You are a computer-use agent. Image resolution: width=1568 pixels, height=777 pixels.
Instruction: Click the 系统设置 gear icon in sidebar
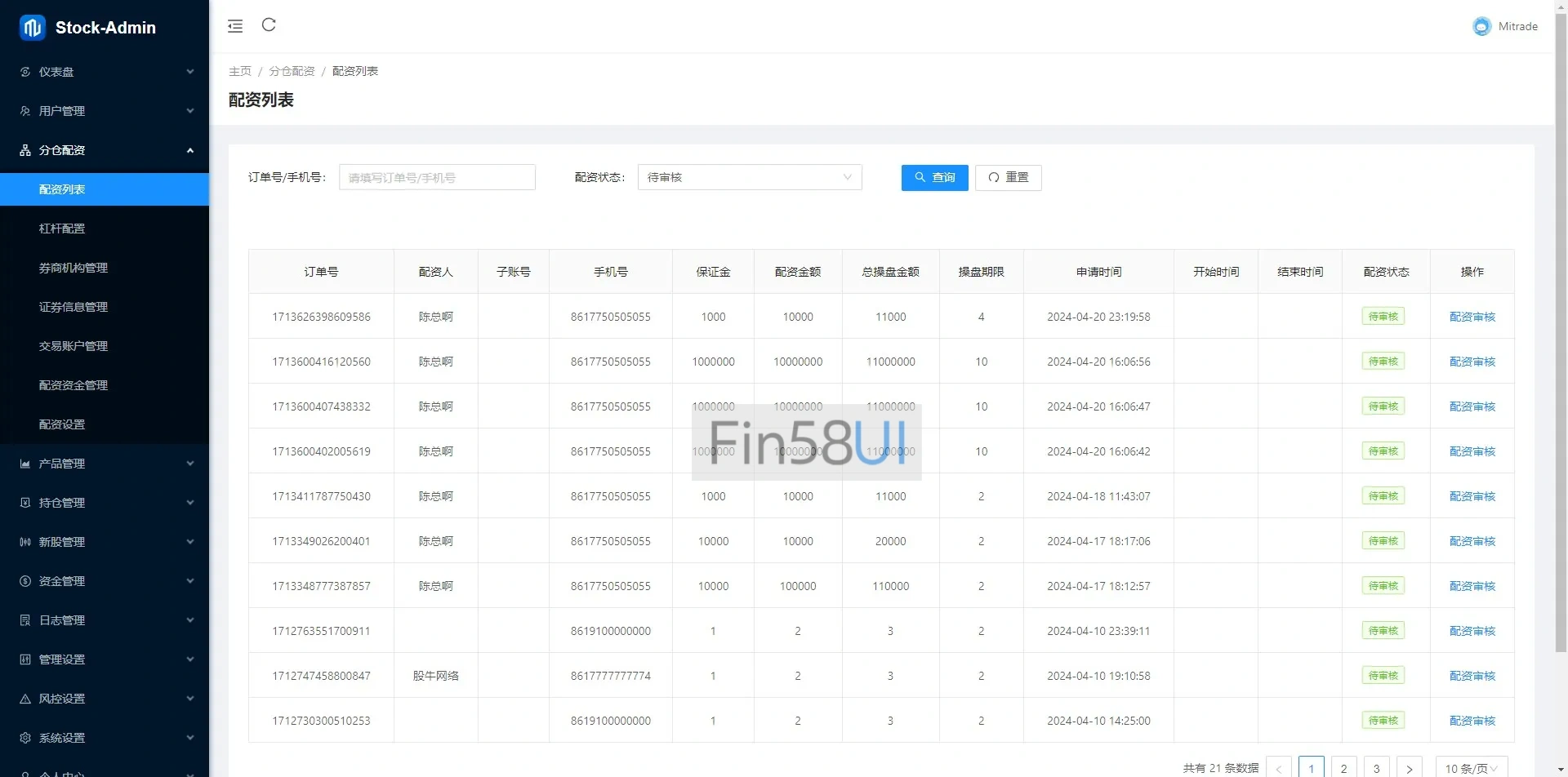point(25,738)
